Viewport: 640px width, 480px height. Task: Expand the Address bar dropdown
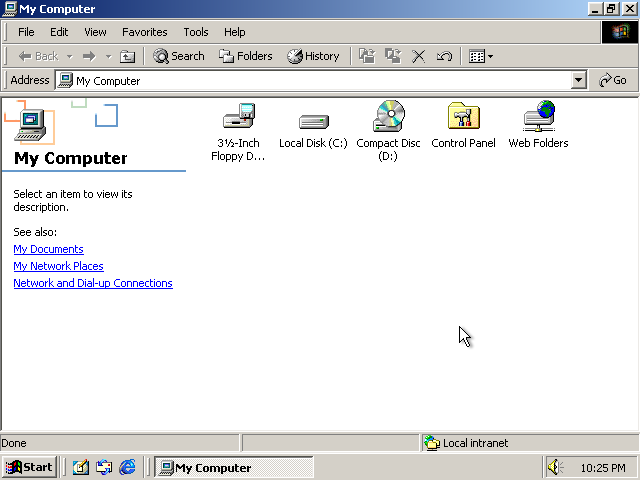(x=578, y=80)
